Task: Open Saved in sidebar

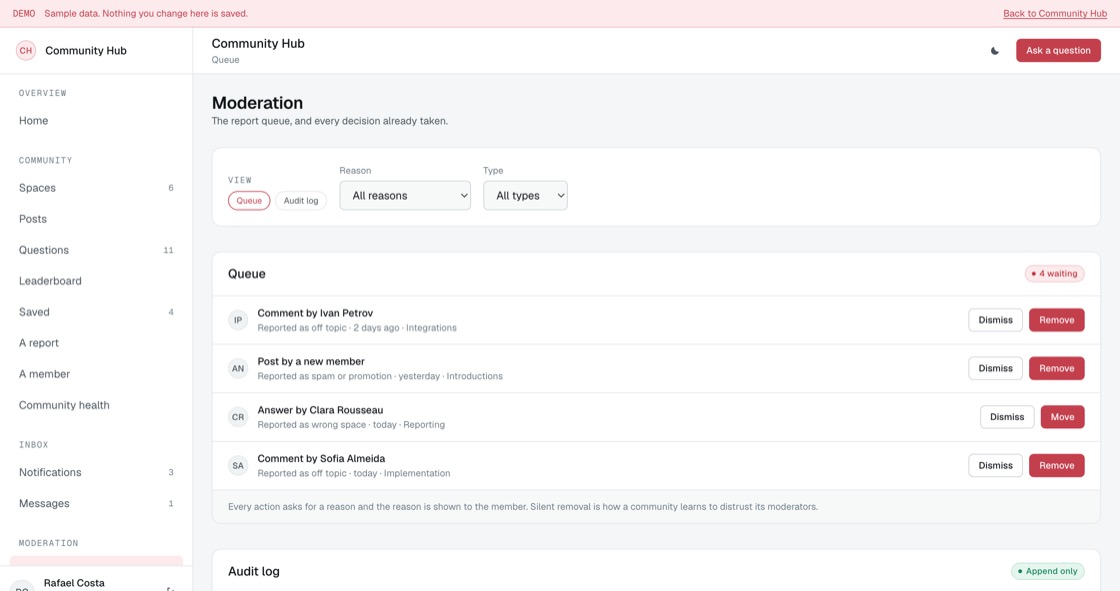Action: click(96, 312)
